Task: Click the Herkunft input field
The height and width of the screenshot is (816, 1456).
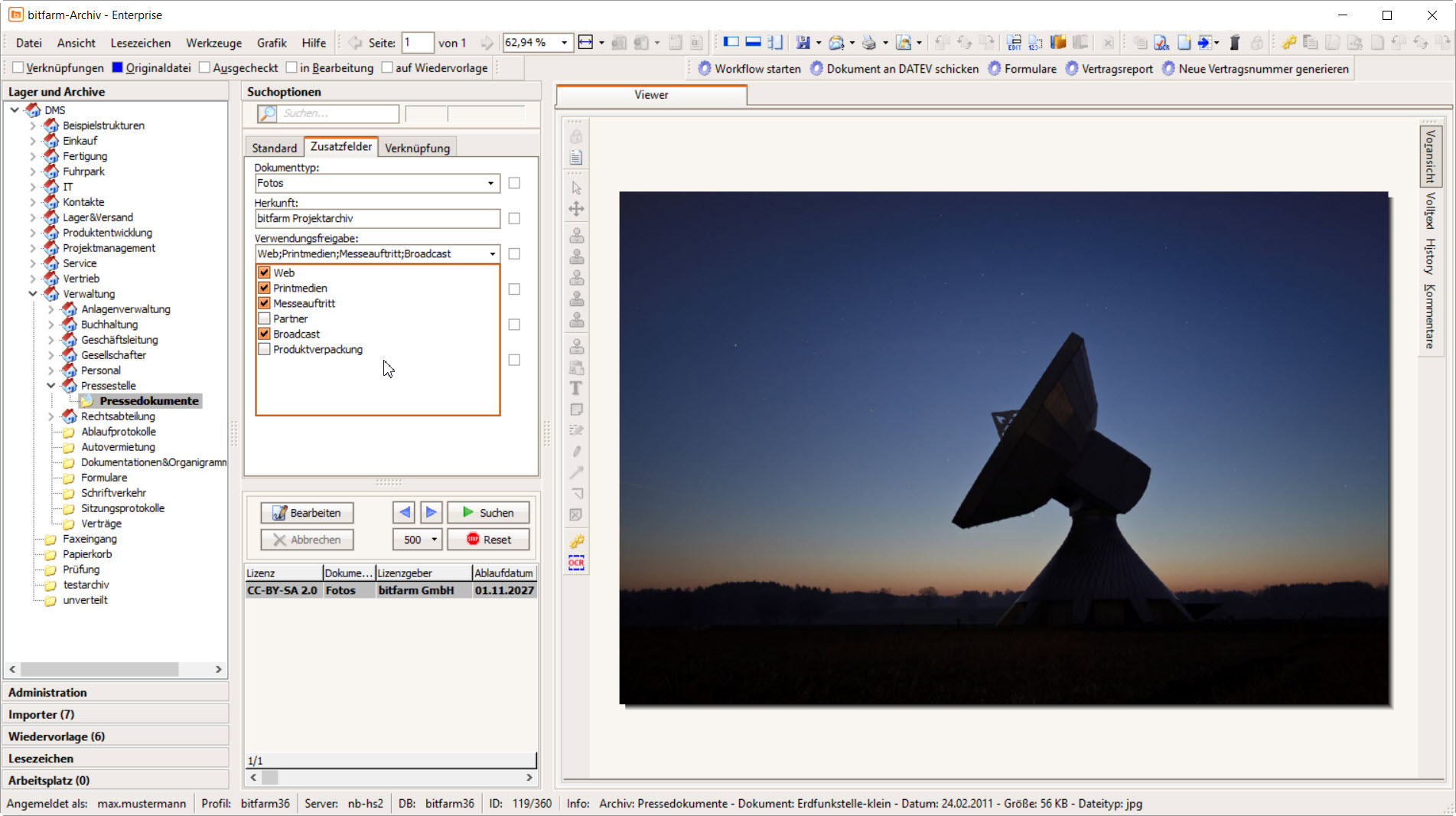Action: coord(377,218)
